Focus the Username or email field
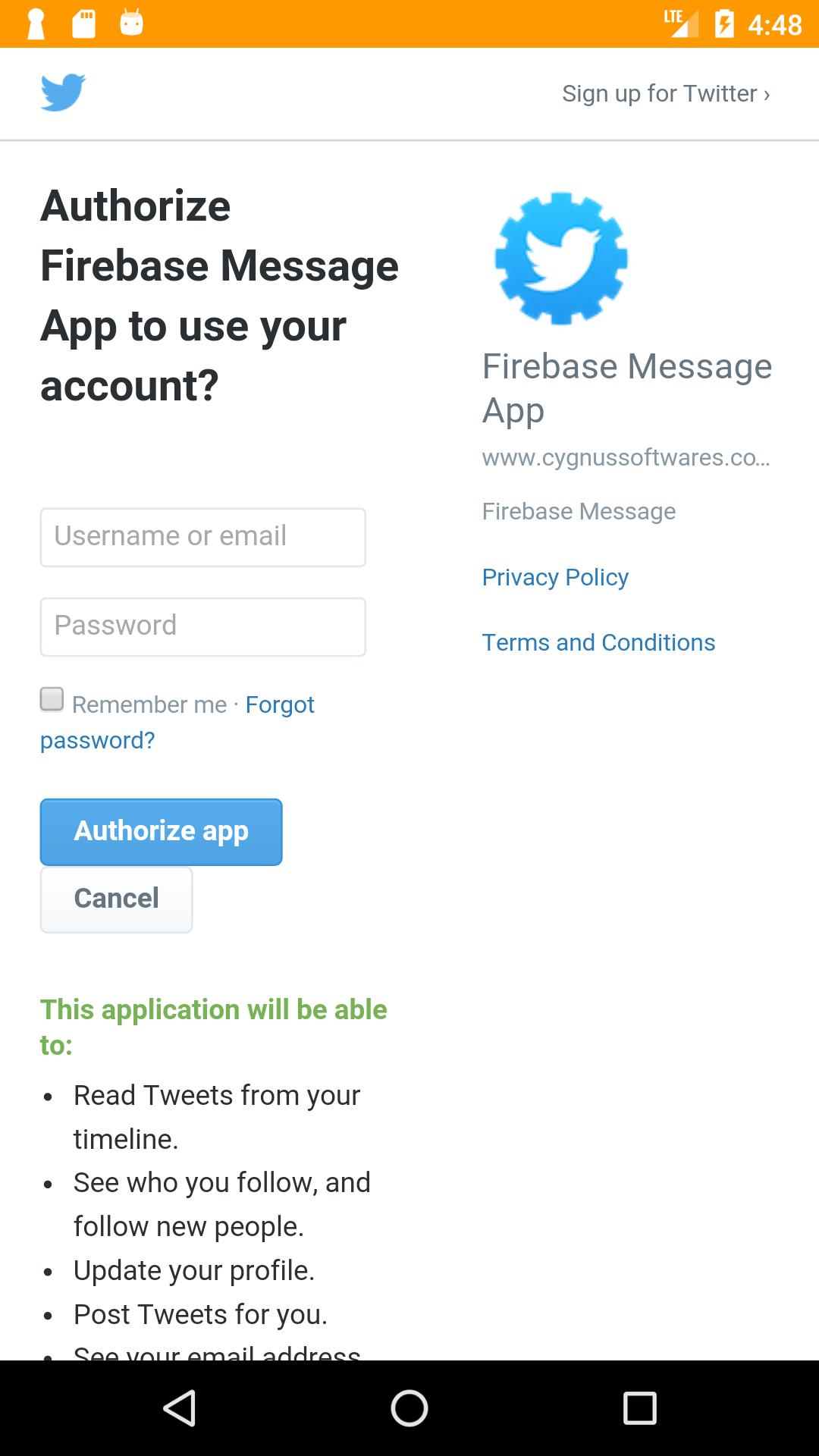Screen dimensions: 819x1456 click(x=203, y=537)
